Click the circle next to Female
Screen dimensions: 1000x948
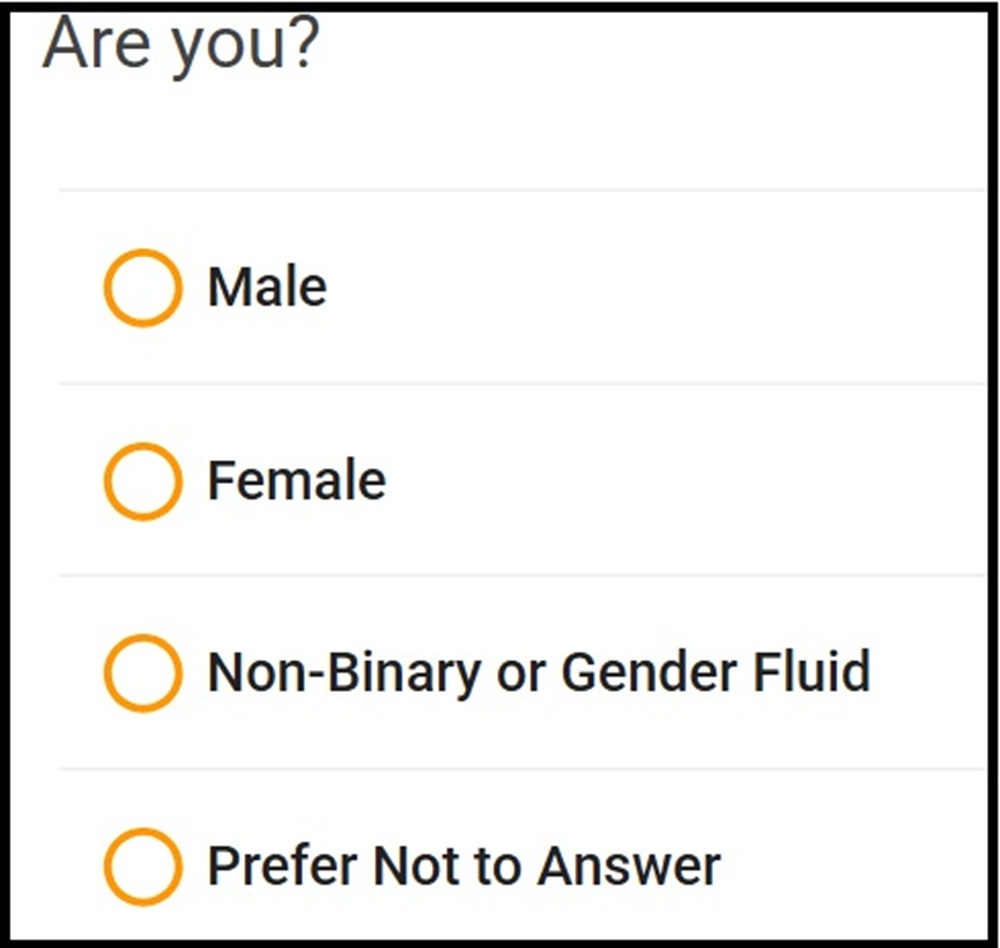click(142, 481)
